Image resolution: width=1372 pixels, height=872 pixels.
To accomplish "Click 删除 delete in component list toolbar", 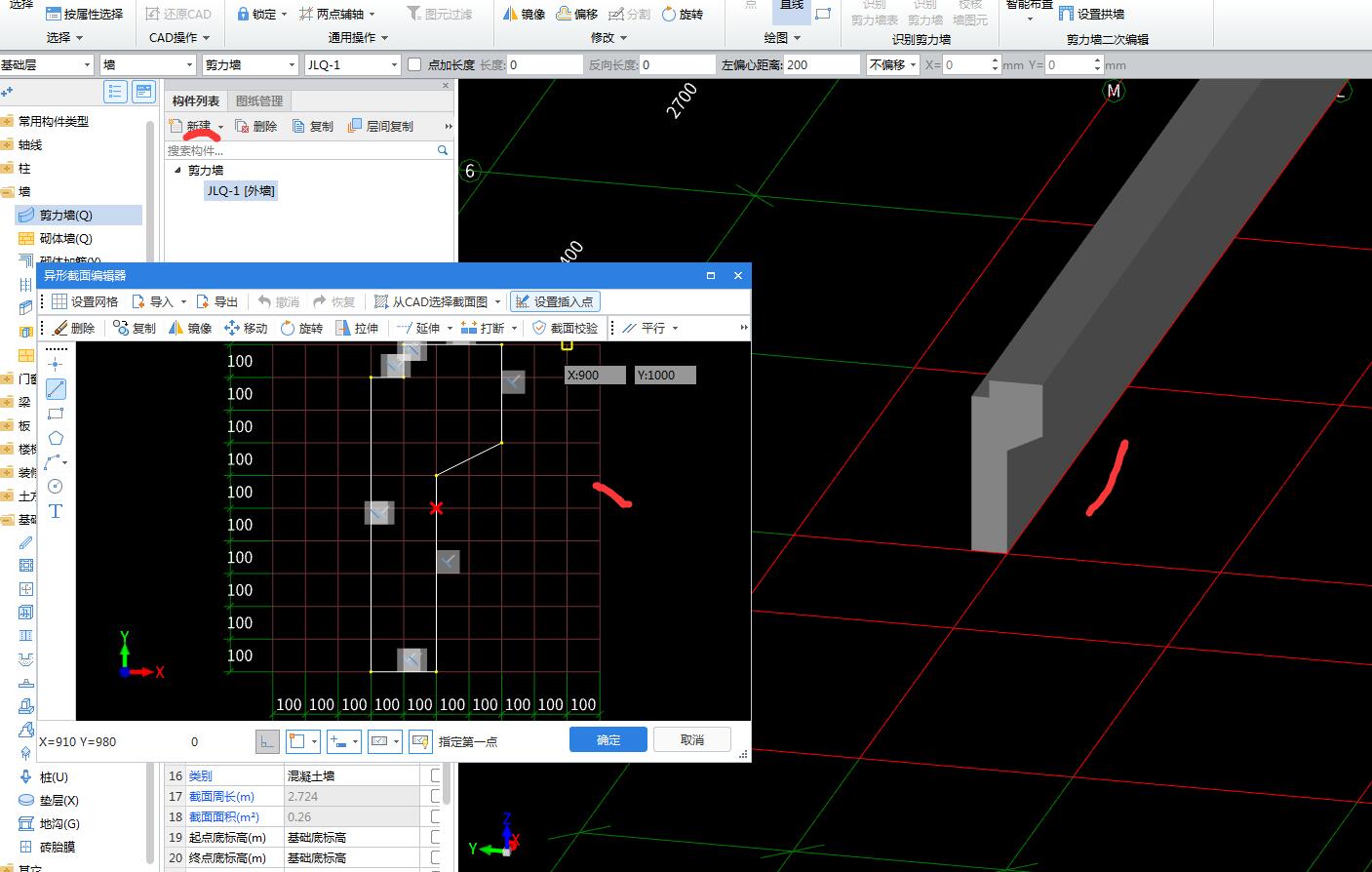I will point(255,126).
